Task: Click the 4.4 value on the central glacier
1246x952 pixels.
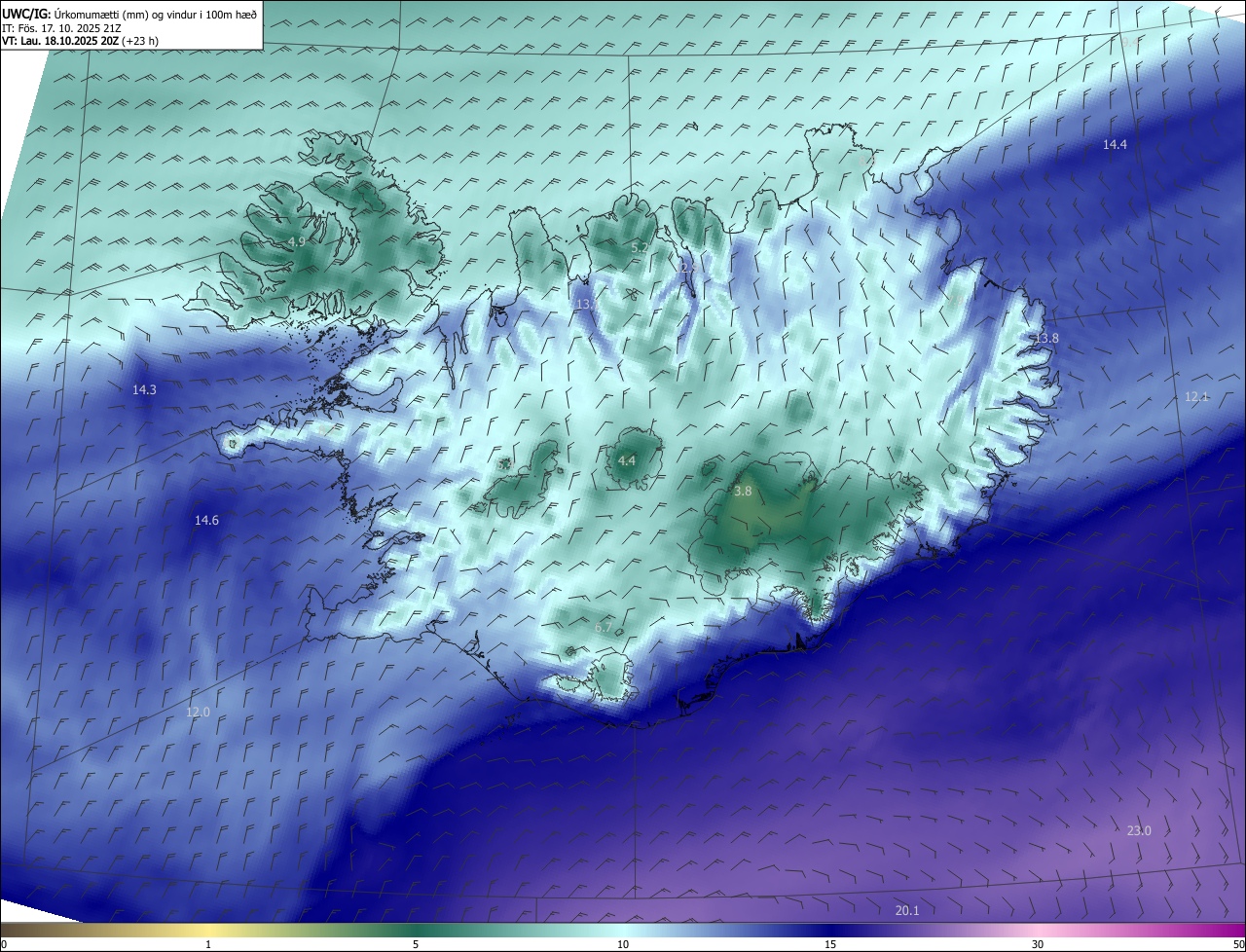Action: pyautogui.click(x=627, y=460)
